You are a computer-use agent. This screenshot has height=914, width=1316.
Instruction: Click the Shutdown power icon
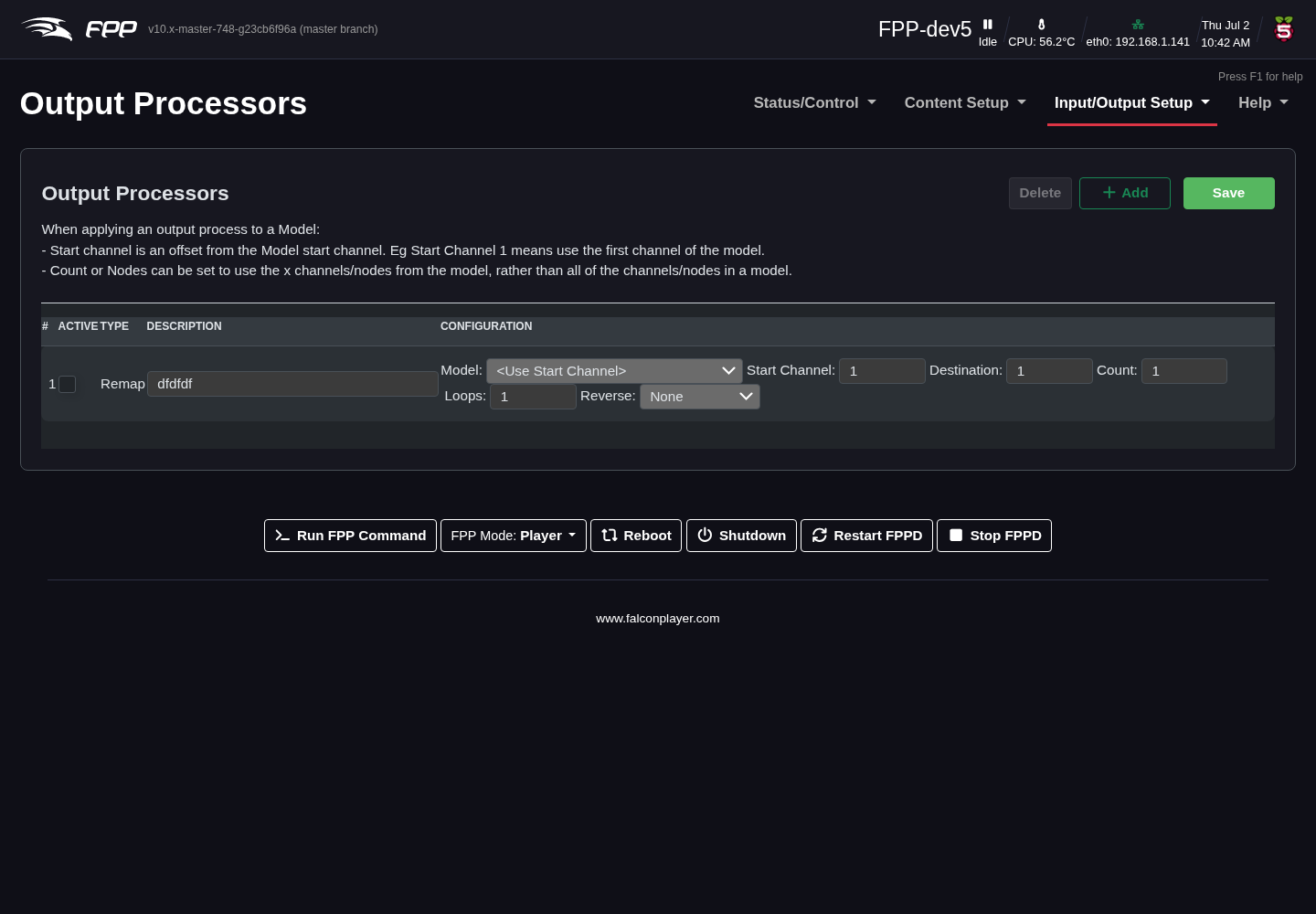point(705,536)
